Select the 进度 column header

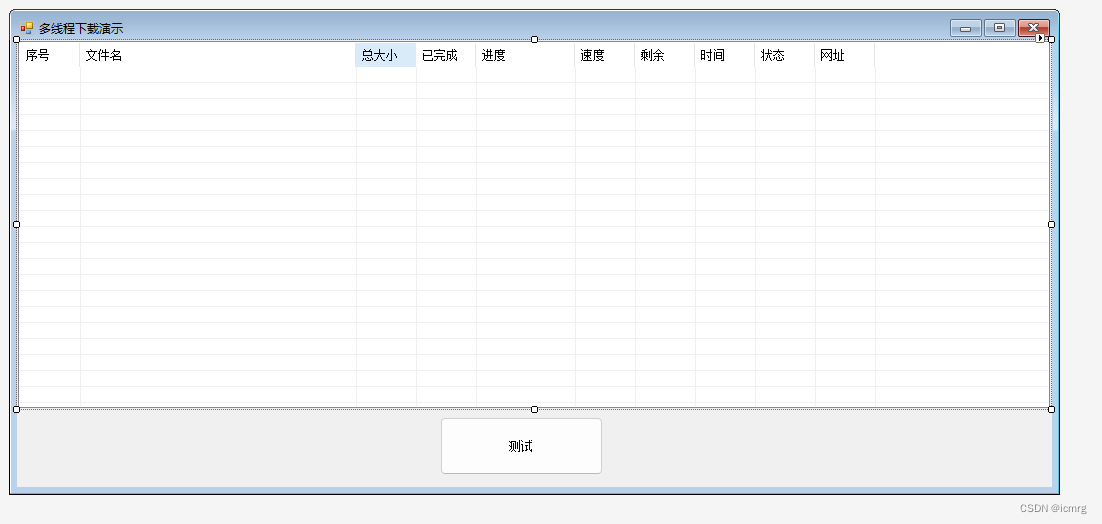tap(526, 55)
